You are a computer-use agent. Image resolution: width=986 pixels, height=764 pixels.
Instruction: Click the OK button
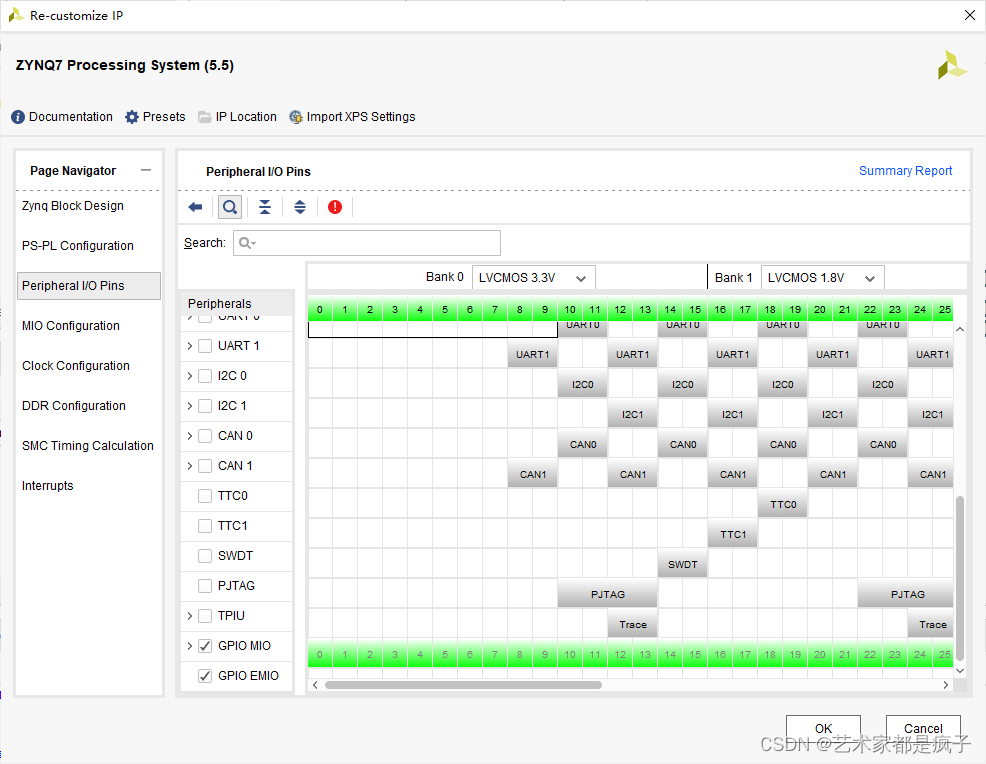[823, 728]
